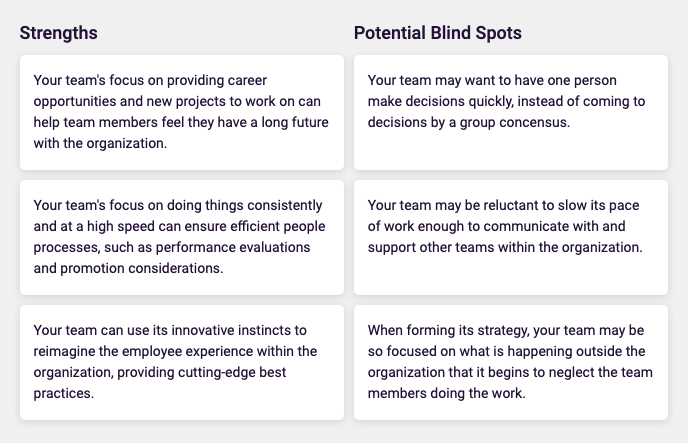Click 'promotion considerations' text line
The width and height of the screenshot is (688, 443).
[x=128, y=268]
